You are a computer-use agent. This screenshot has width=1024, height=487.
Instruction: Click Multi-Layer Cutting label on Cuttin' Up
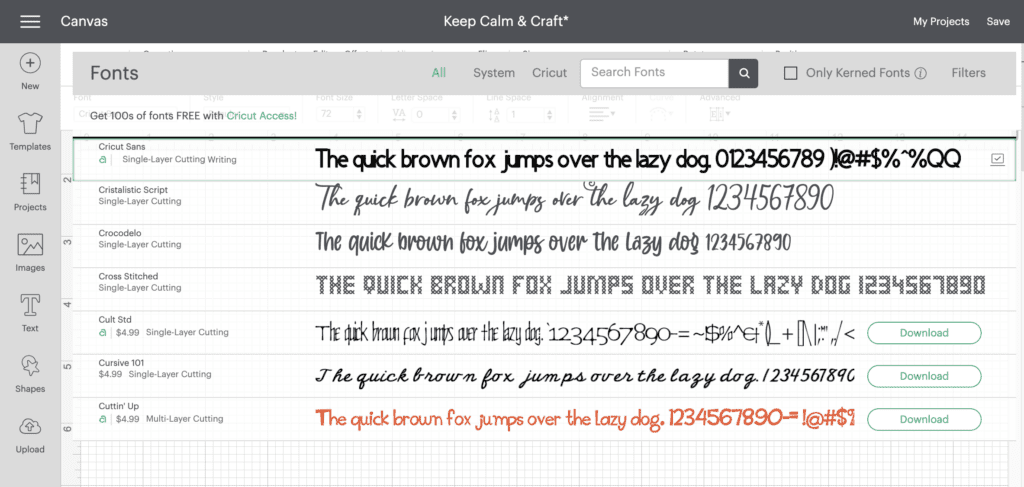[x=185, y=418]
